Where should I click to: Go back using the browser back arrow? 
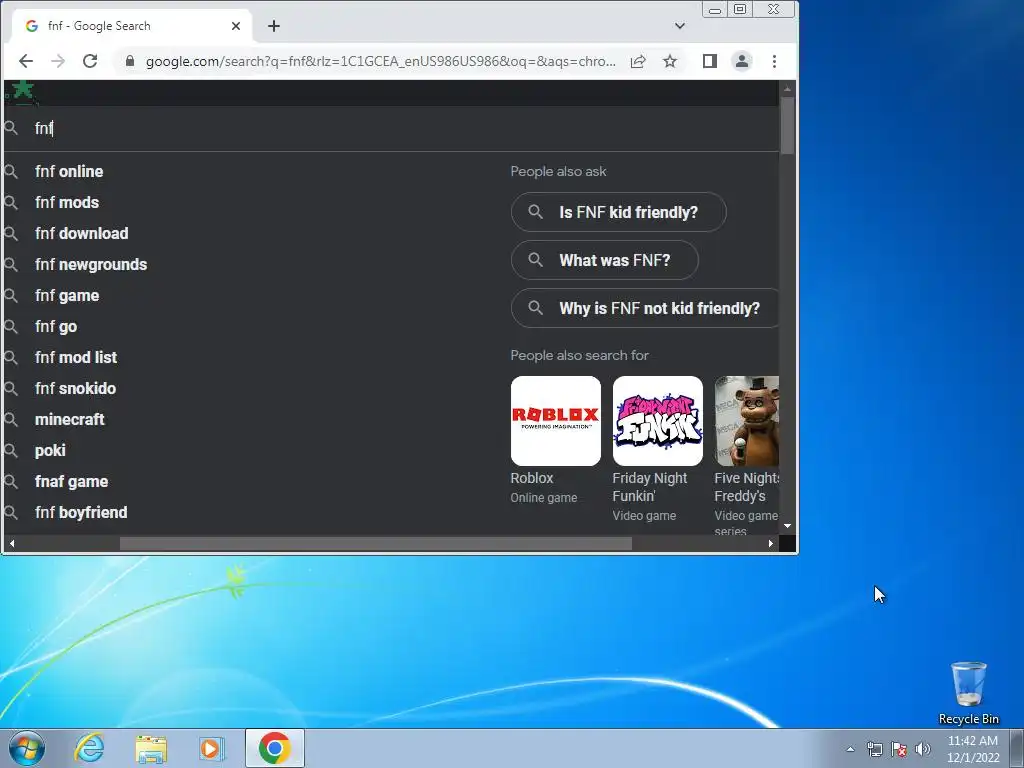25,61
